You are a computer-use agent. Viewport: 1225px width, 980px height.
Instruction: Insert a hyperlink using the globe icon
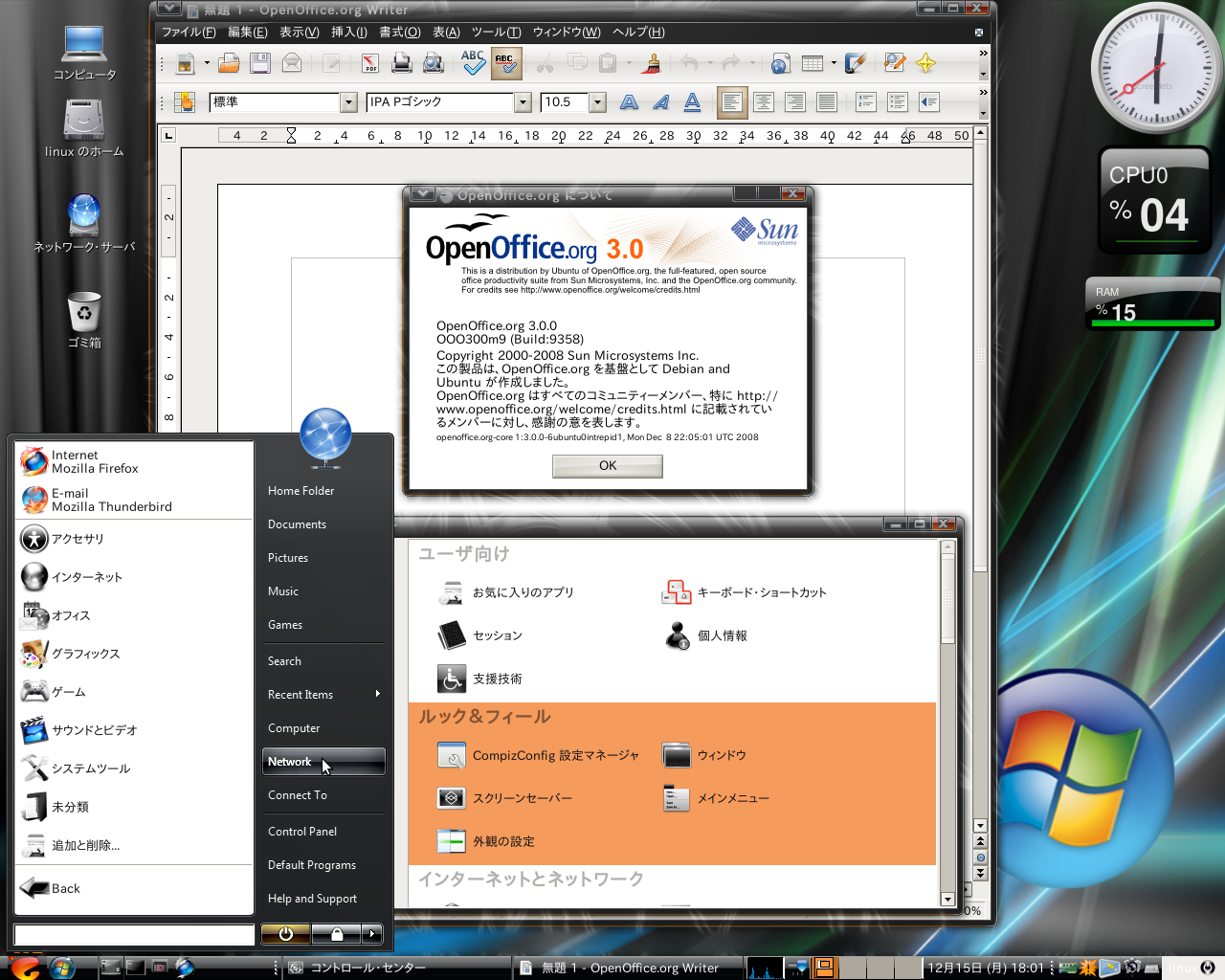point(781,64)
